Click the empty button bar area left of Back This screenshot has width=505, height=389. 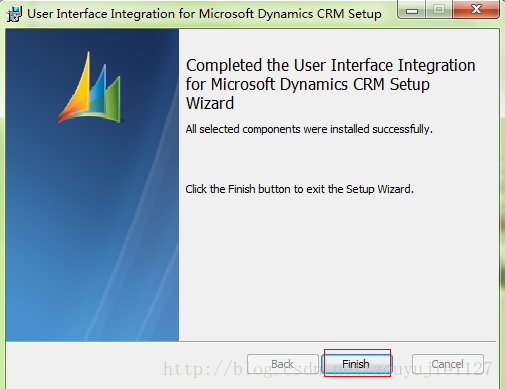[x=127, y=365]
